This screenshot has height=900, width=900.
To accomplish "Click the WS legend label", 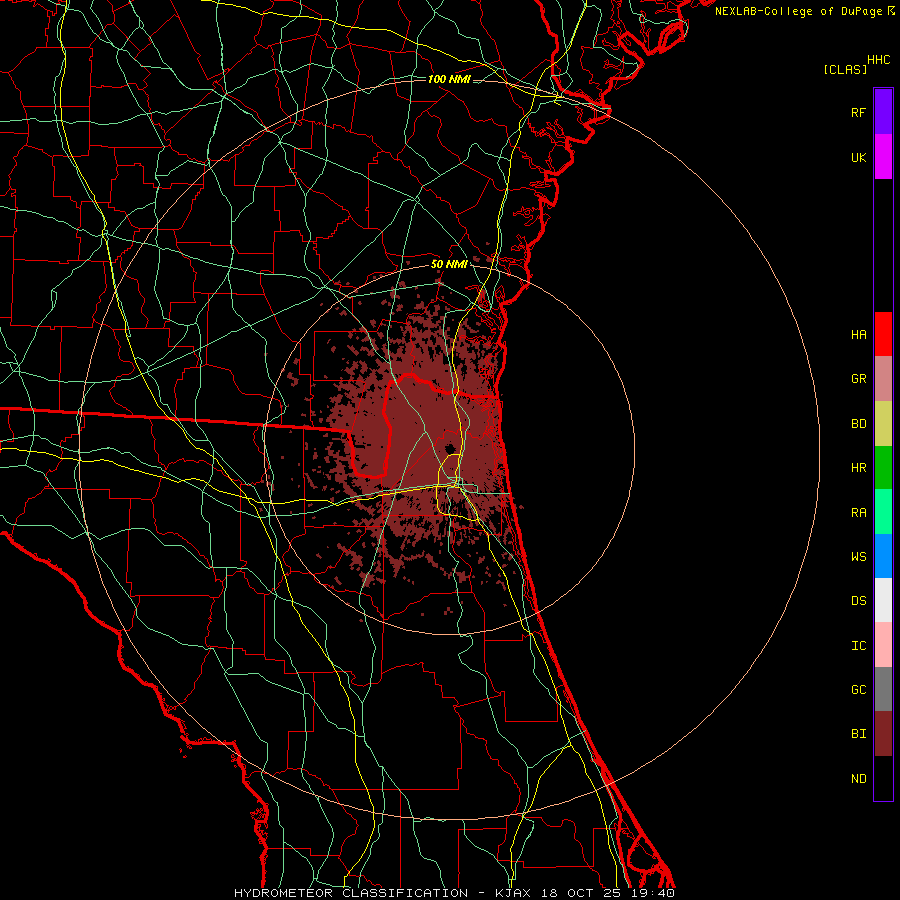I will (859, 556).
